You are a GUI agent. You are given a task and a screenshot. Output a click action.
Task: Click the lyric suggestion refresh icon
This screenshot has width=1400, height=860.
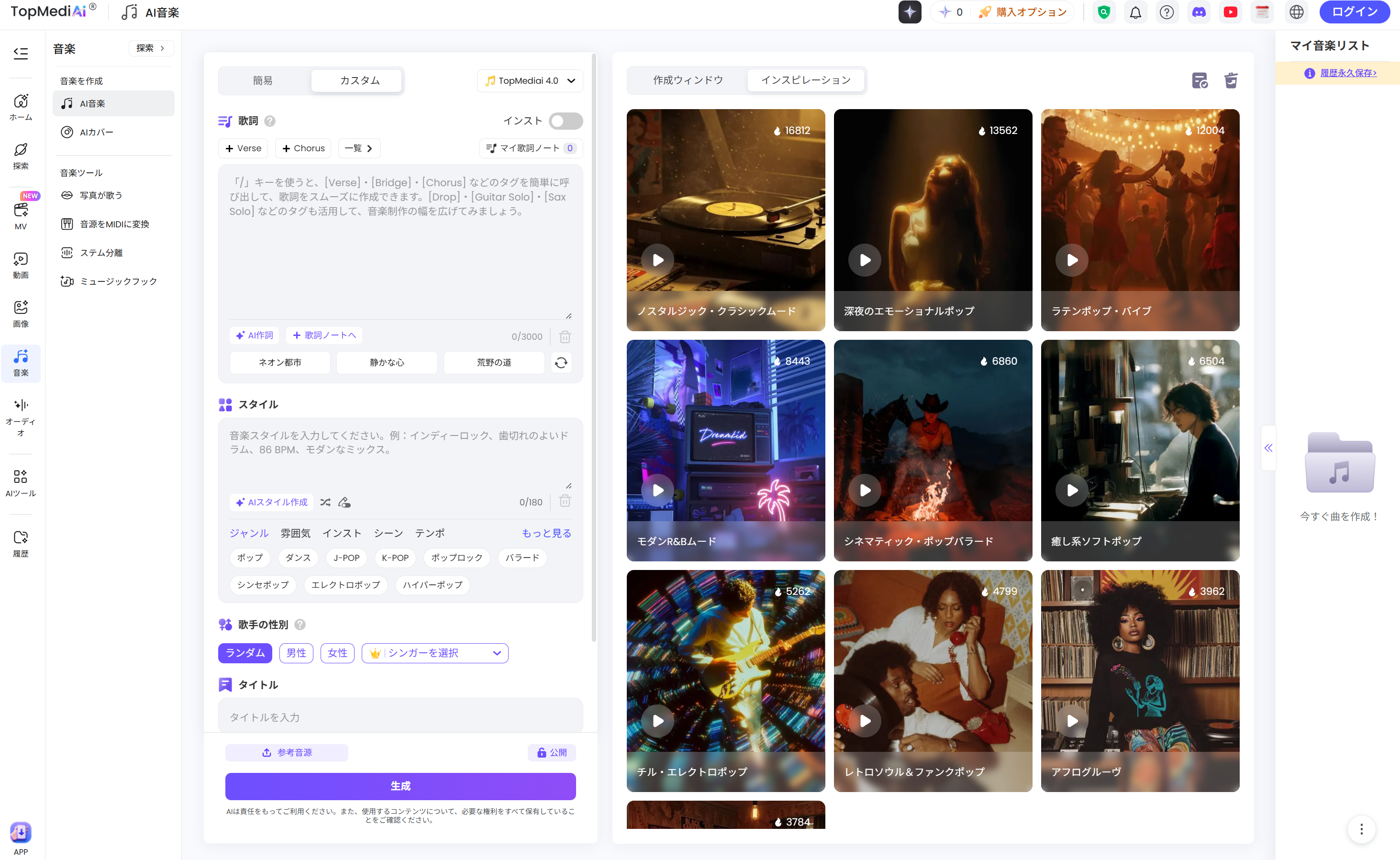pyautogui.click(x=561, y=362)
